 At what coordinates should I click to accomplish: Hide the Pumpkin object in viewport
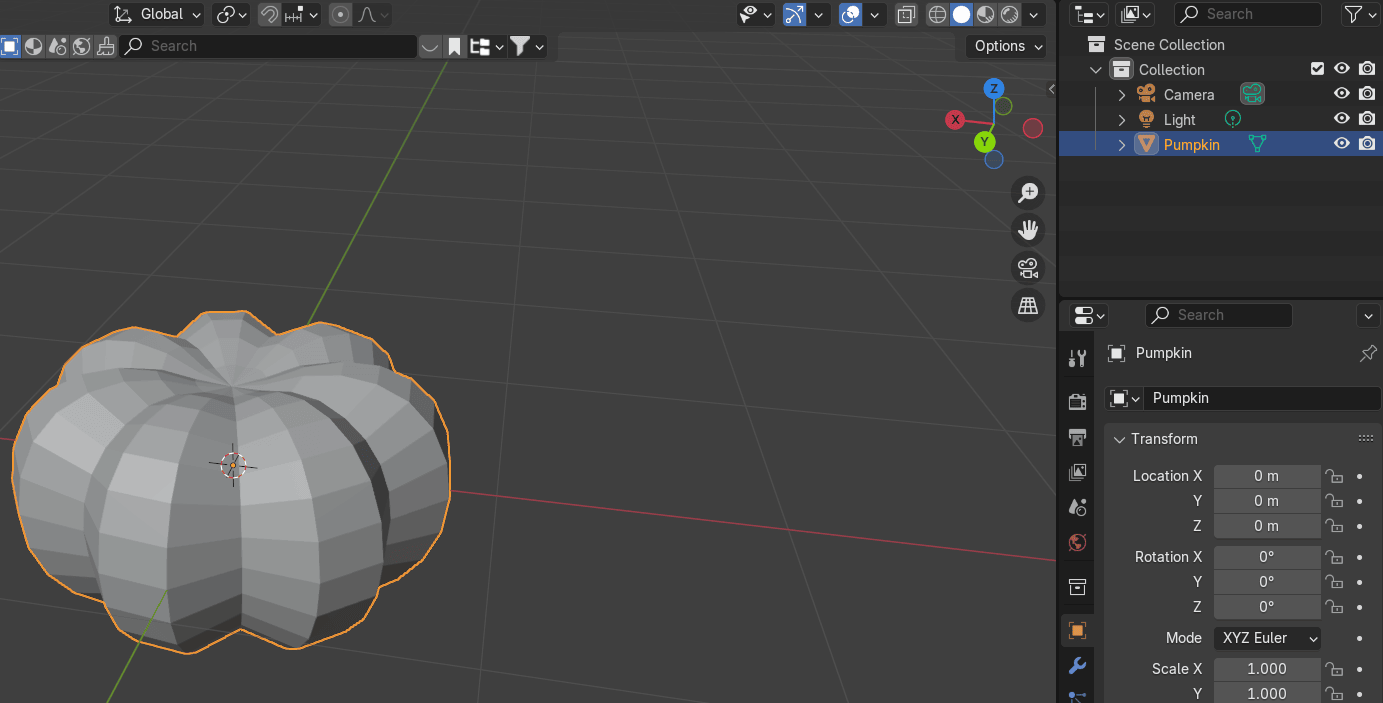[x=1342, y=144]
